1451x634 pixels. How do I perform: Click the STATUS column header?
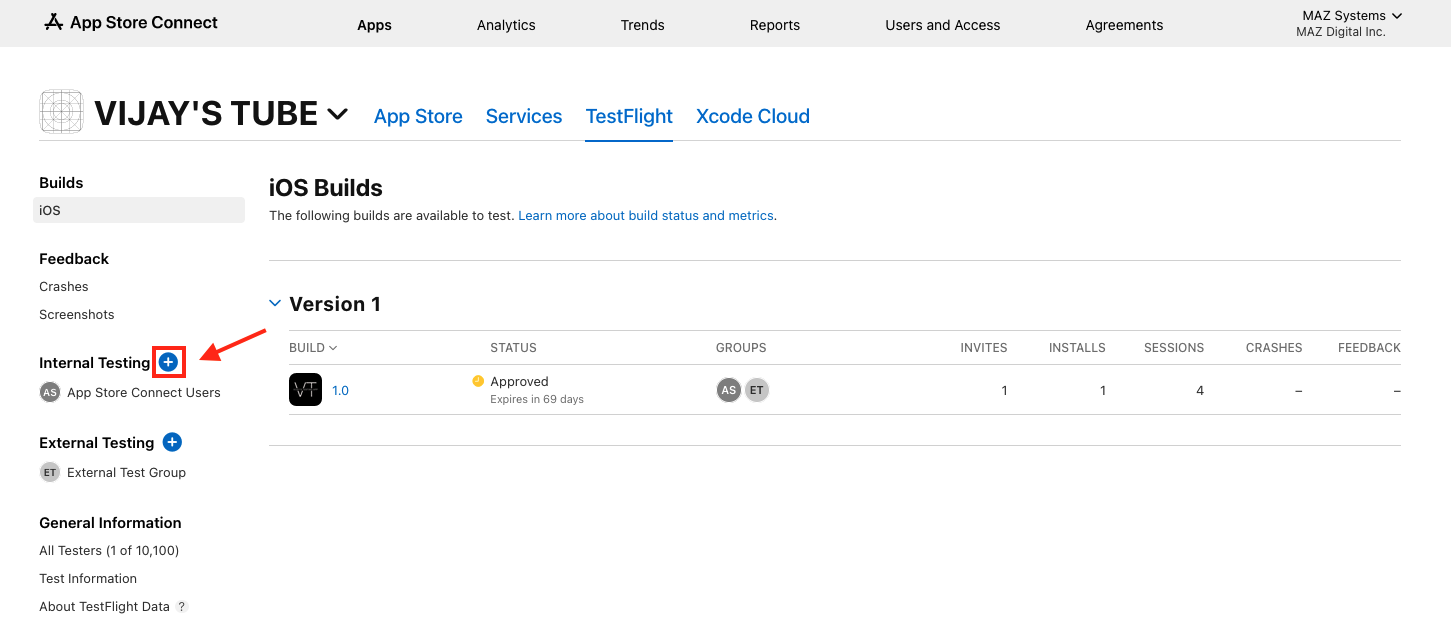point(513,347)
